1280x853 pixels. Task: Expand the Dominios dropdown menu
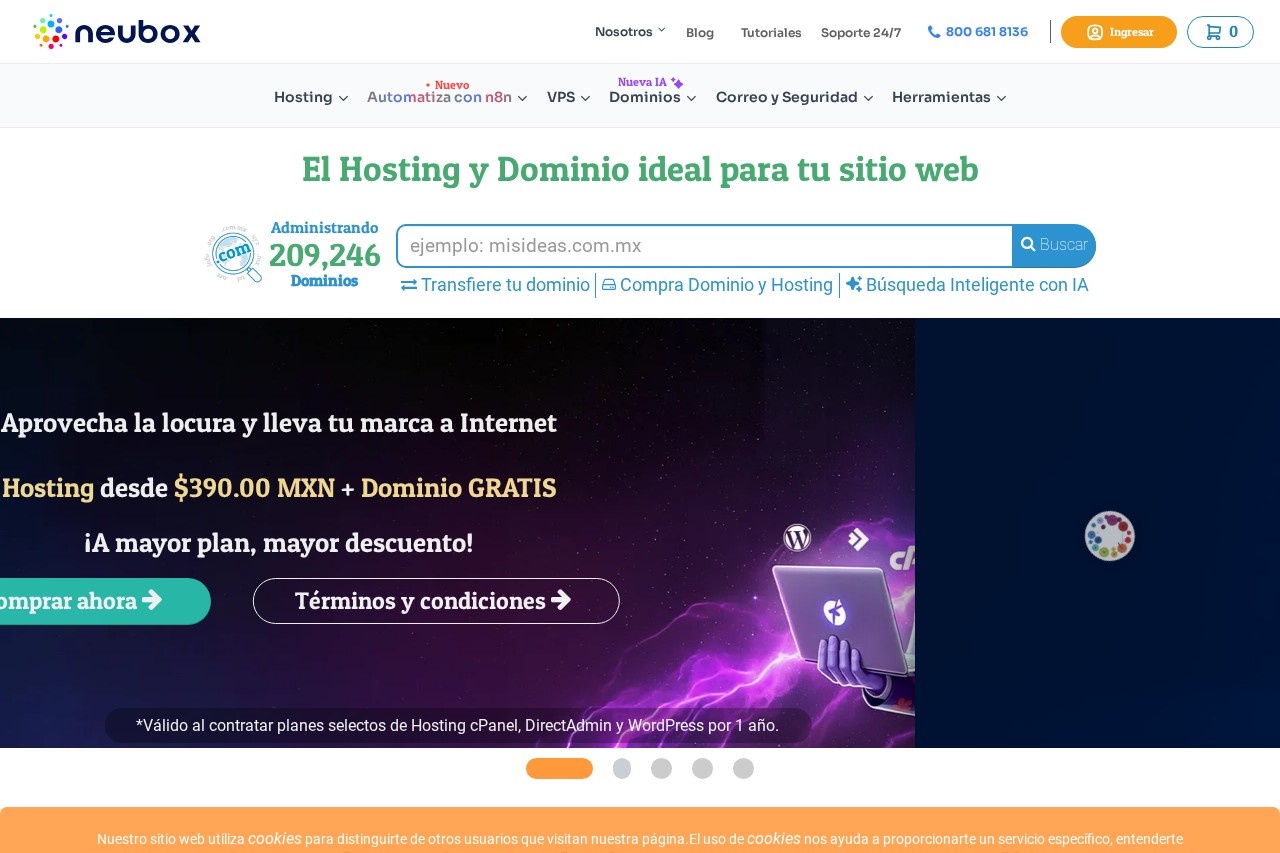click(652, 97)
